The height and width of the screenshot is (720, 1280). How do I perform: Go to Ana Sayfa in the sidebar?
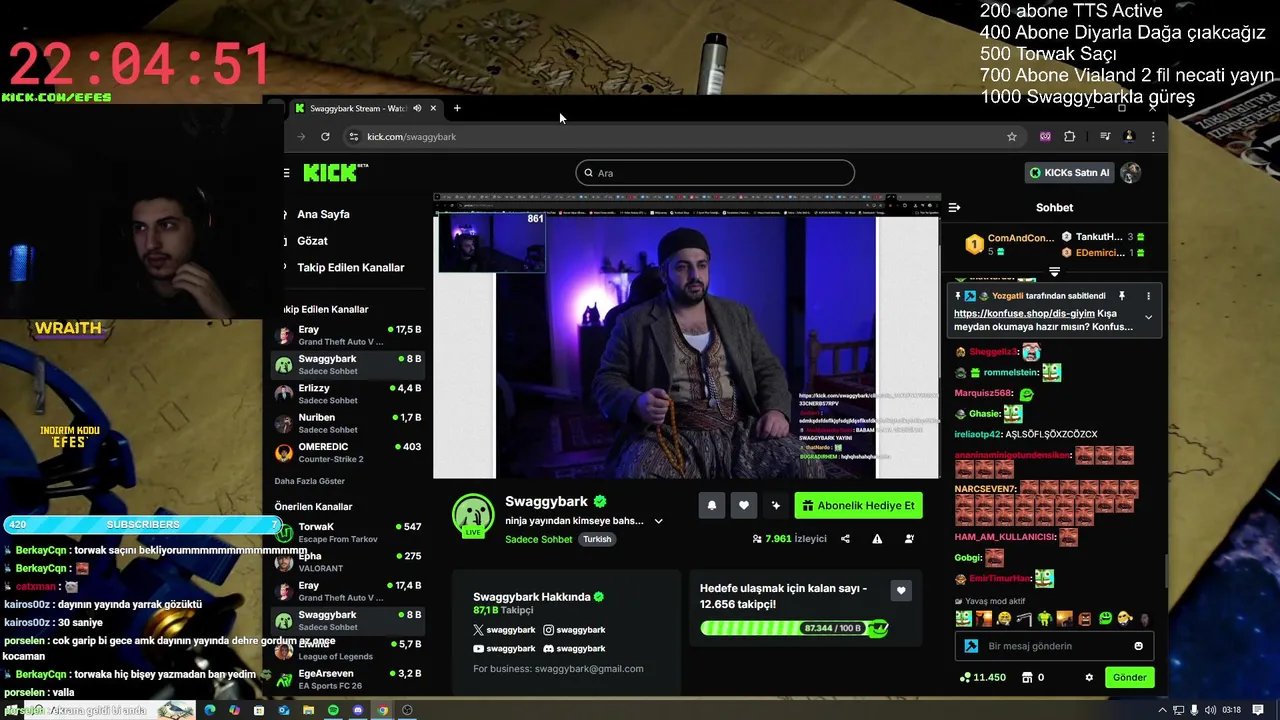[x=323, y=214]
